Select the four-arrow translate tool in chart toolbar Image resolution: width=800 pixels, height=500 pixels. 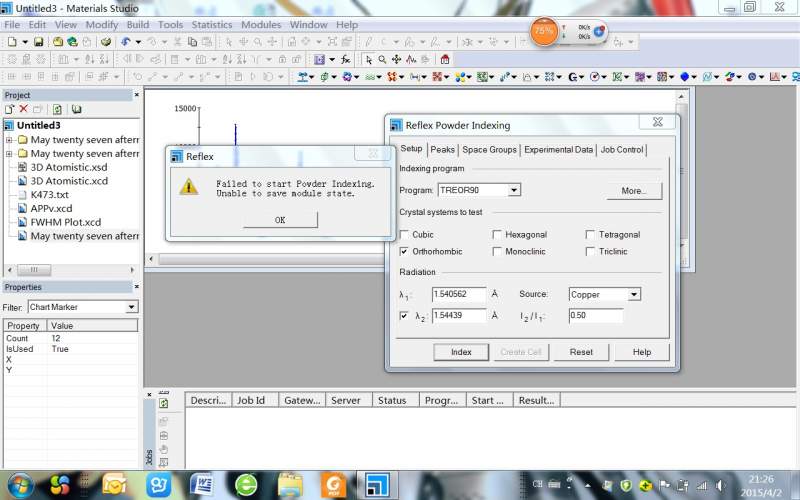(396, 60)
